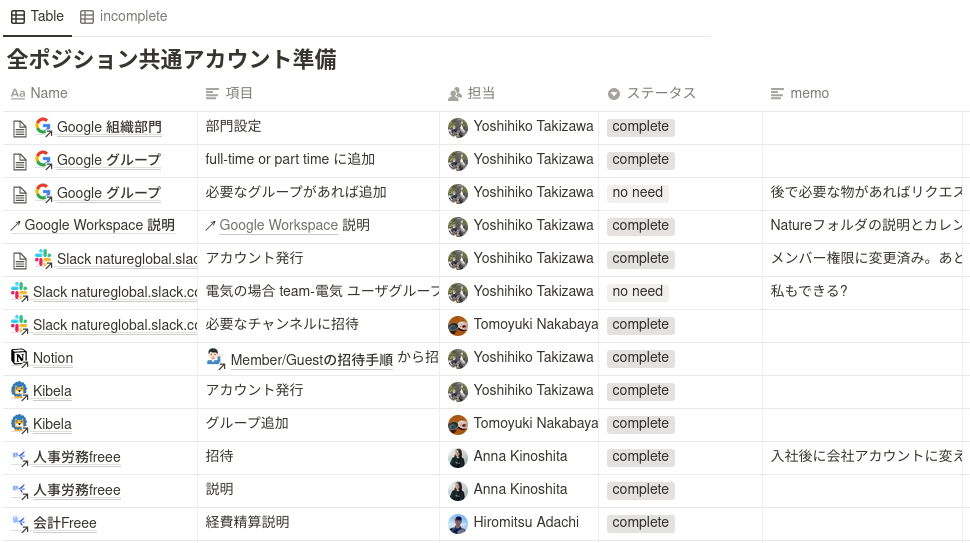Viewport: 970px width, 543px height.
Task: Open the 項目 column header
Action: coord(229,93)
